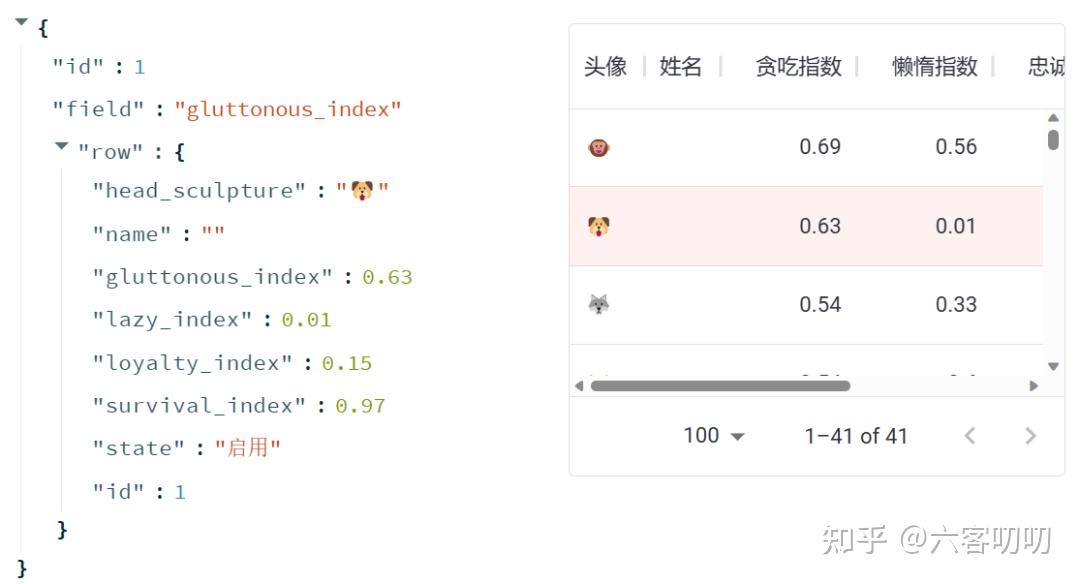Click the wolf avatar in third row

click(x=599, y=304)
